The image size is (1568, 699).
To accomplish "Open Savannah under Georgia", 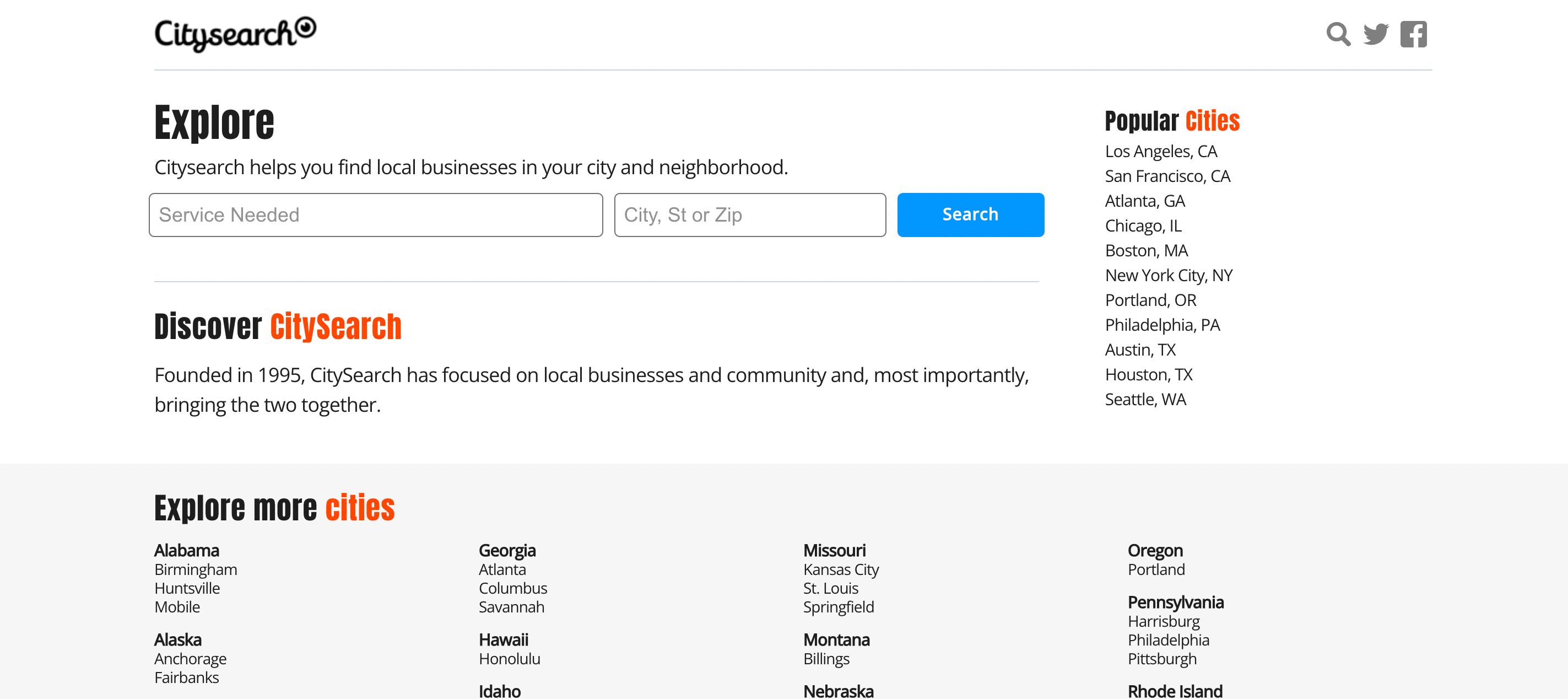I will (511, 606).
